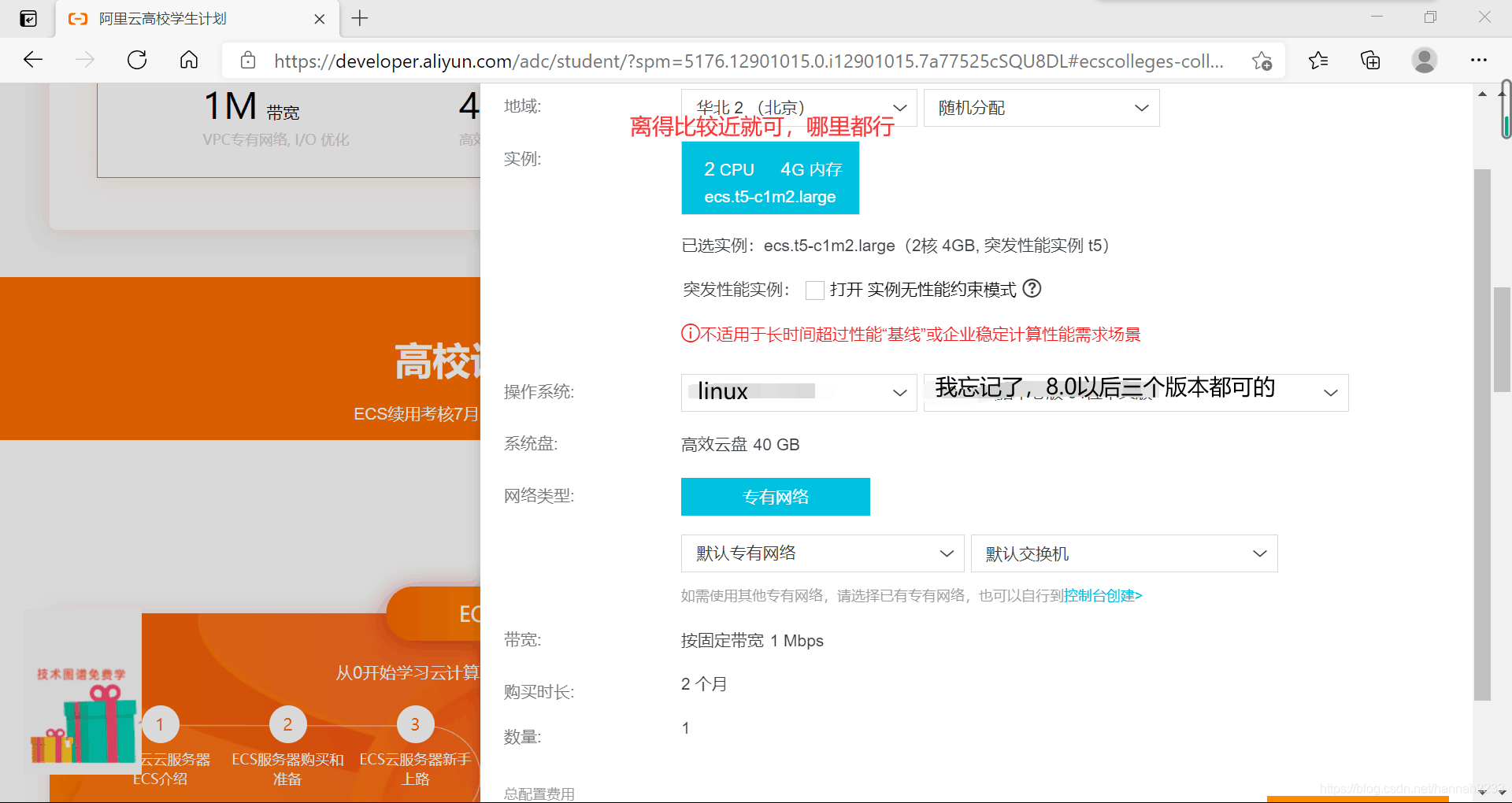Select the 阿里云高校学生计划 browser tab
1512x803 pixels.
tap(197, 19)
